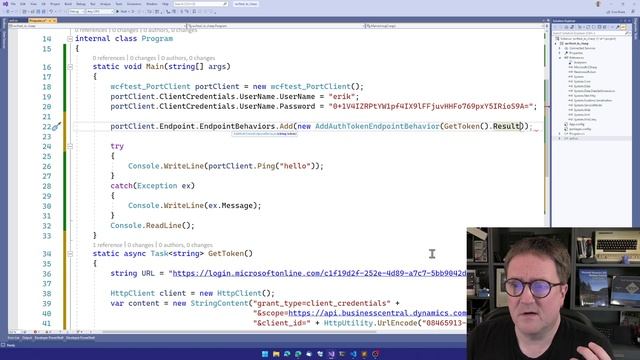Image resolution: width=640 pixels, height=360 pixels.
Task: Click the Home icon in Solution Explorer
Action: [567, 27]
